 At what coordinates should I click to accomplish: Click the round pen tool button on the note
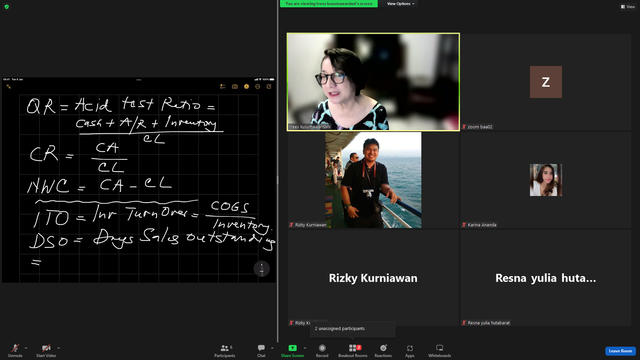(262, 269)
